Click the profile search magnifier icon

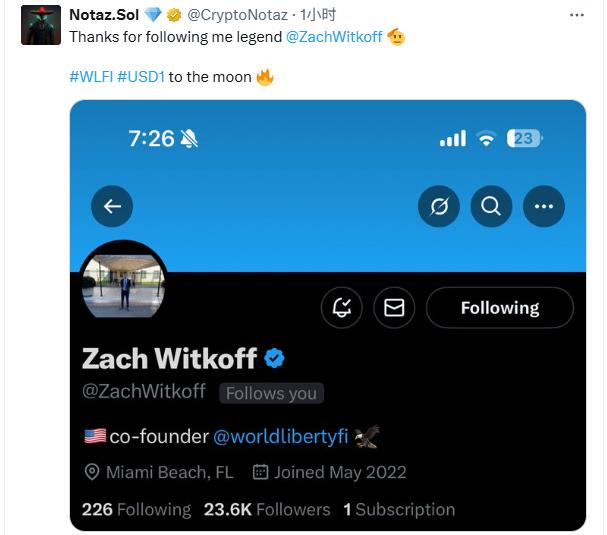491,206
